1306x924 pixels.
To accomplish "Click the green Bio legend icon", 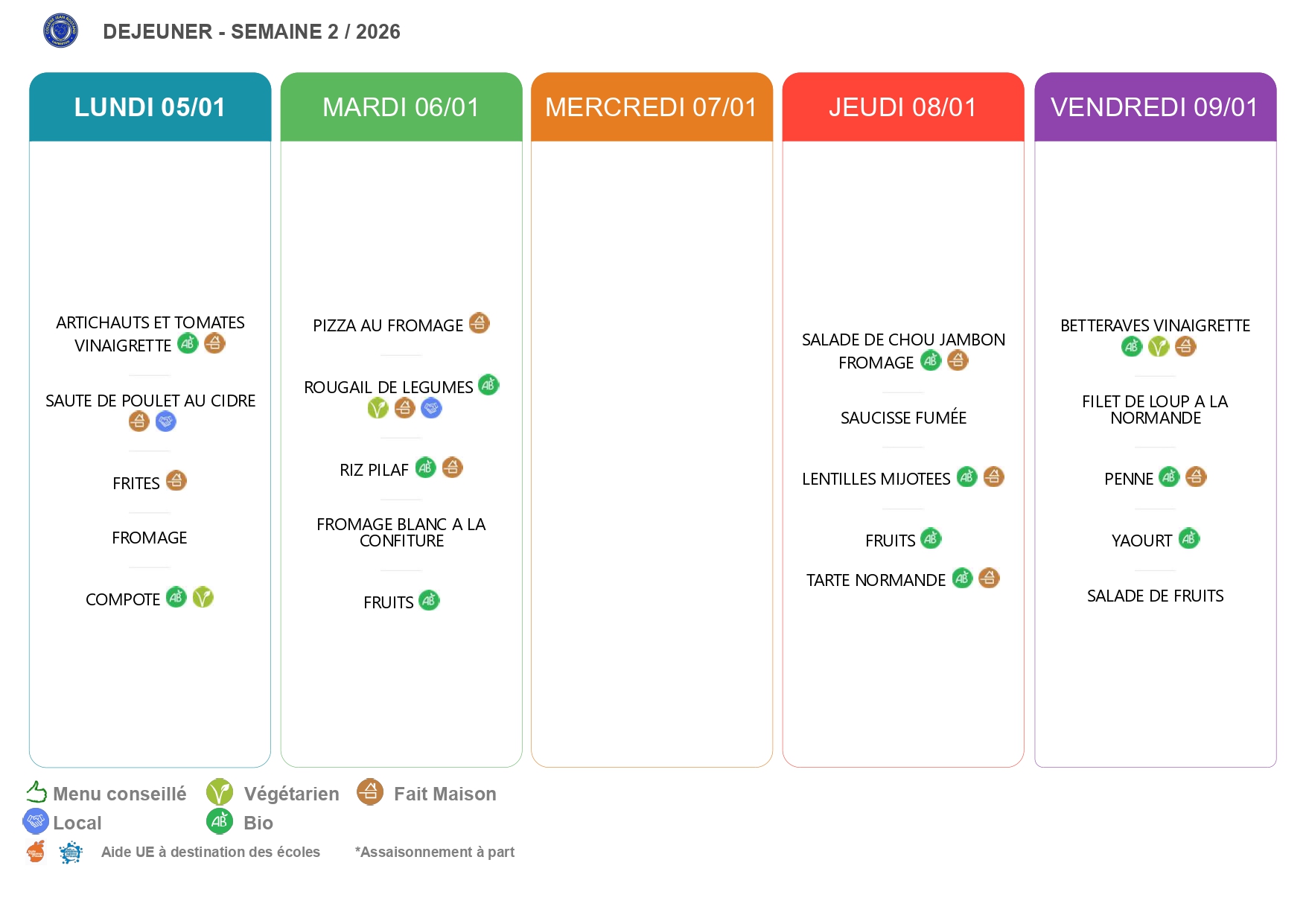I will point(220,821).
